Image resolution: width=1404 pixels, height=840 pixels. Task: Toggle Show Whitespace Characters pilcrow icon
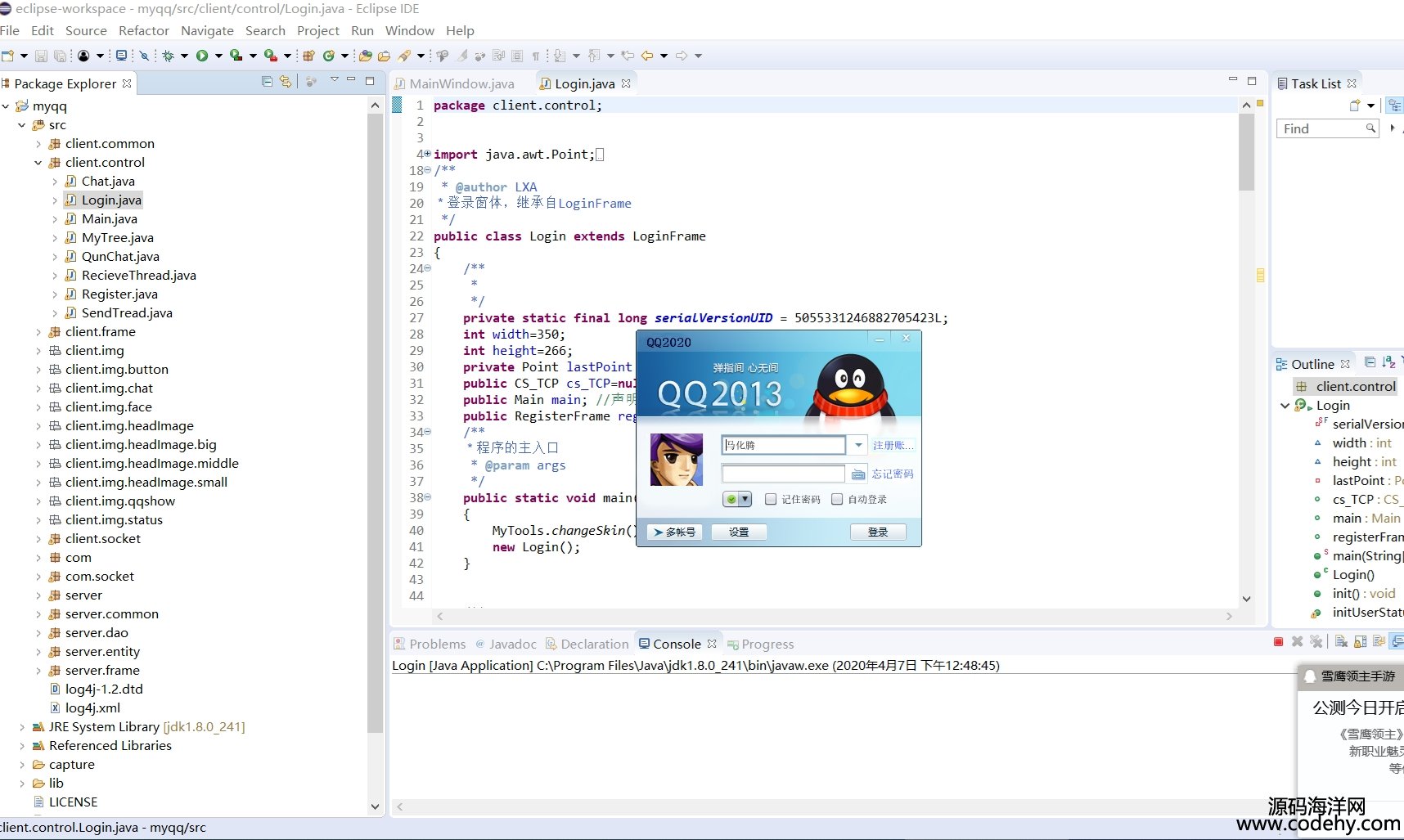tap(535, 56)
